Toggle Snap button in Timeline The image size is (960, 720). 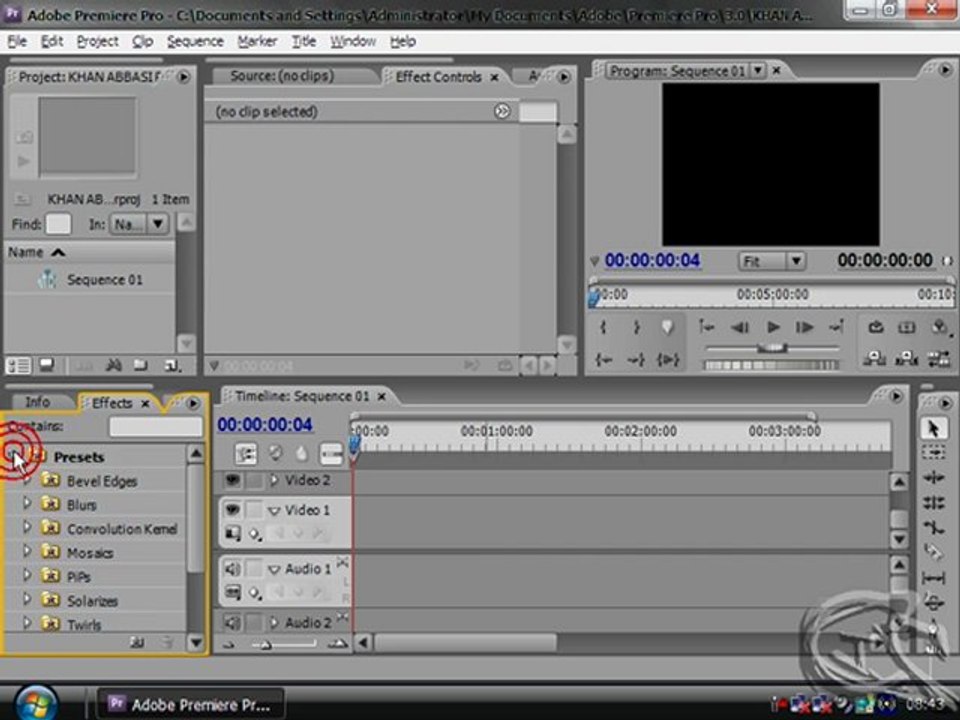click(246, 454)
